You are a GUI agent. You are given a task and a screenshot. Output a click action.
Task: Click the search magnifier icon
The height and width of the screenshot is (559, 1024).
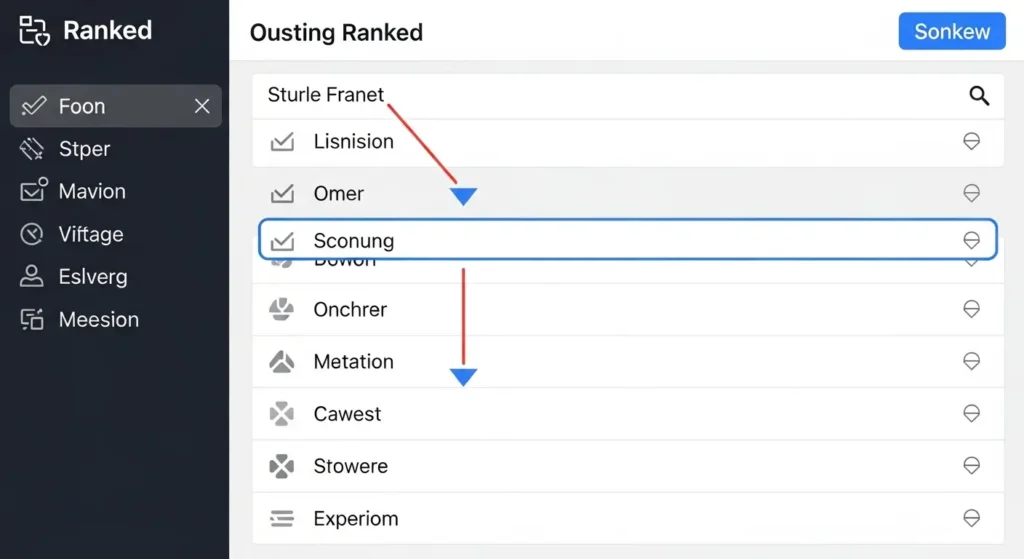point(979,96)
